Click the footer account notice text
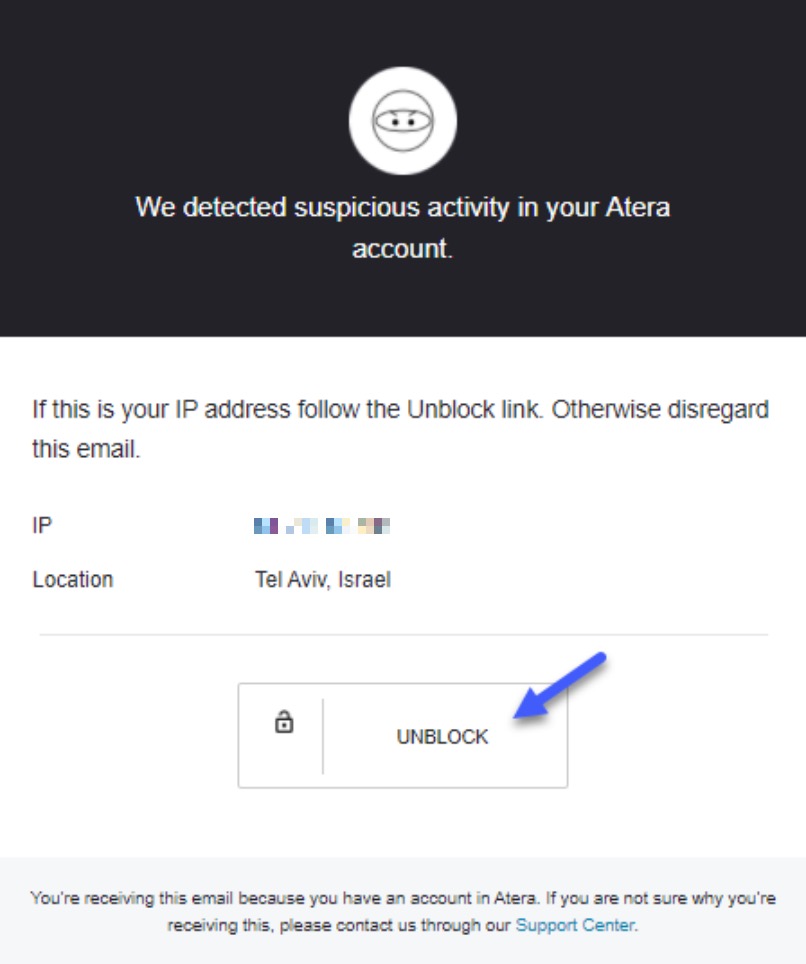 click(x=403, y=912)
